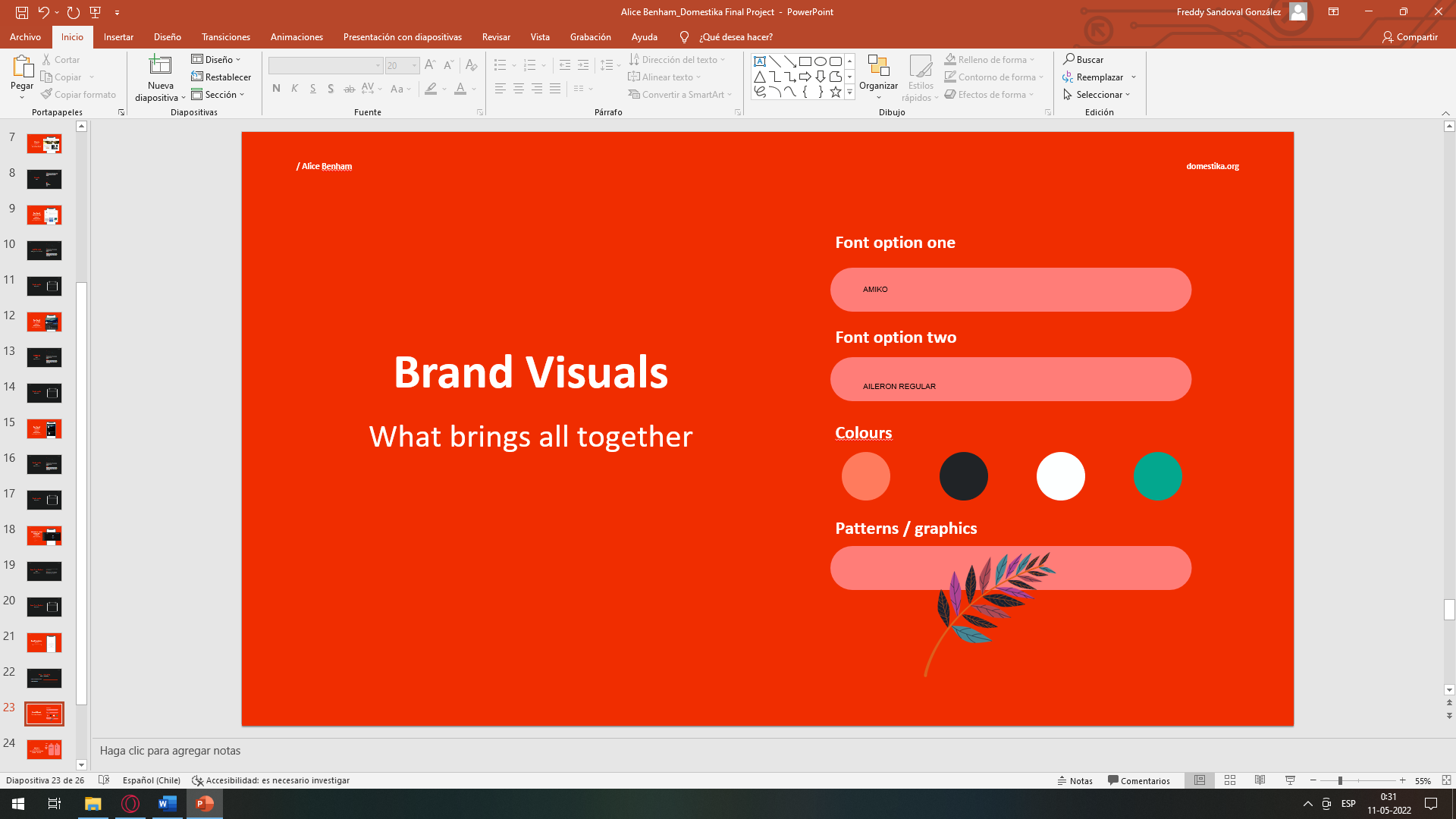The image size is (1456, 819).
Task: Select the teal colour circle on slide
Action: 1157,476
